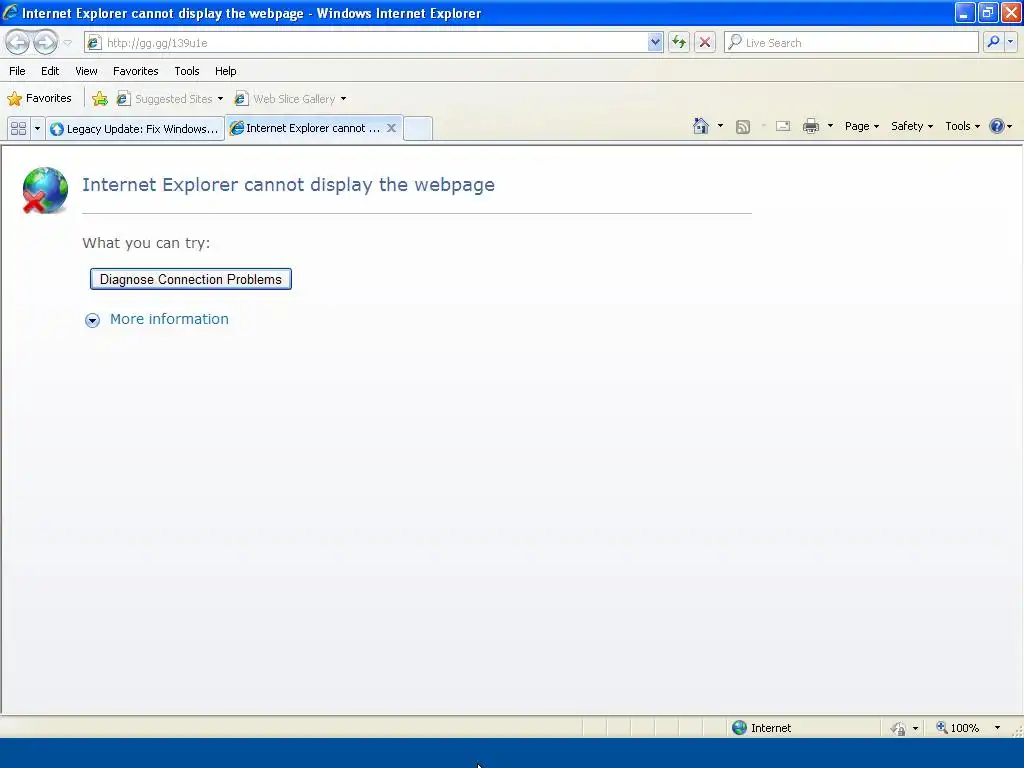
Task: Open the File menu
Action: click(17, 71)
